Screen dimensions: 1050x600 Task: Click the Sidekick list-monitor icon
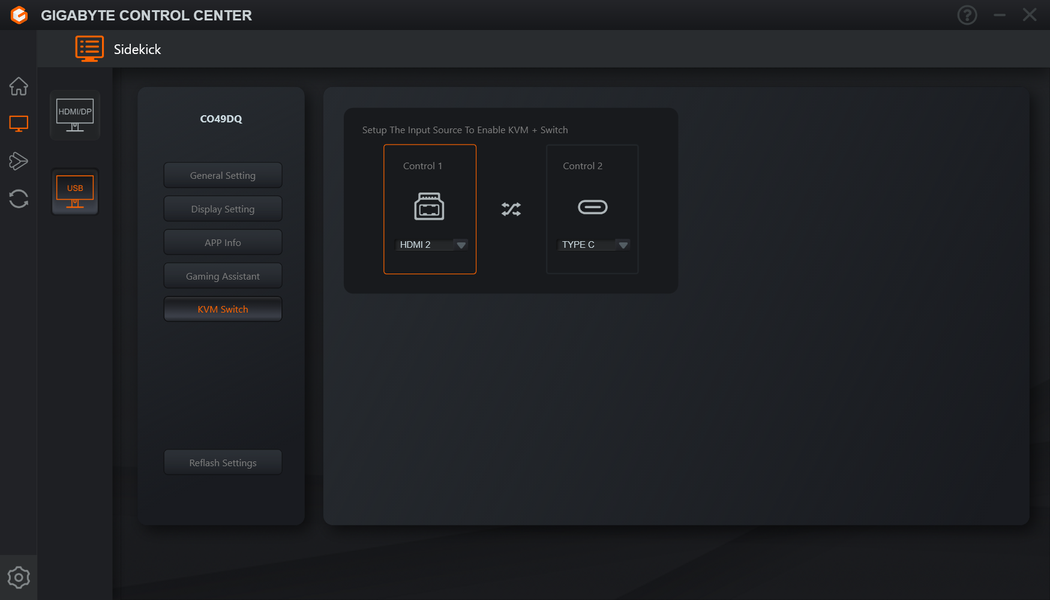pyautogui.click(x=89, y=49)
